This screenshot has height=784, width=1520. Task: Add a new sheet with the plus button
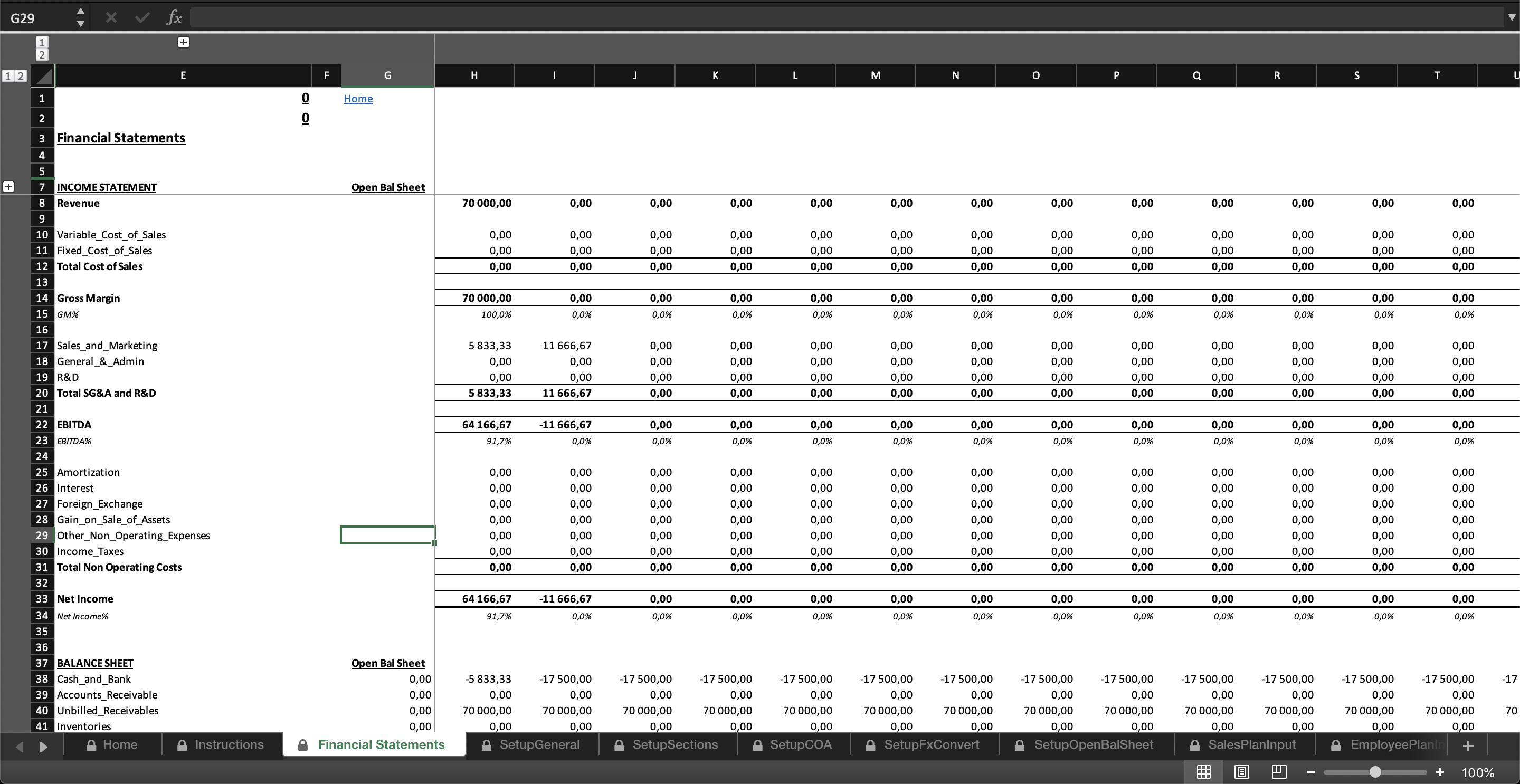[1469, 745]
